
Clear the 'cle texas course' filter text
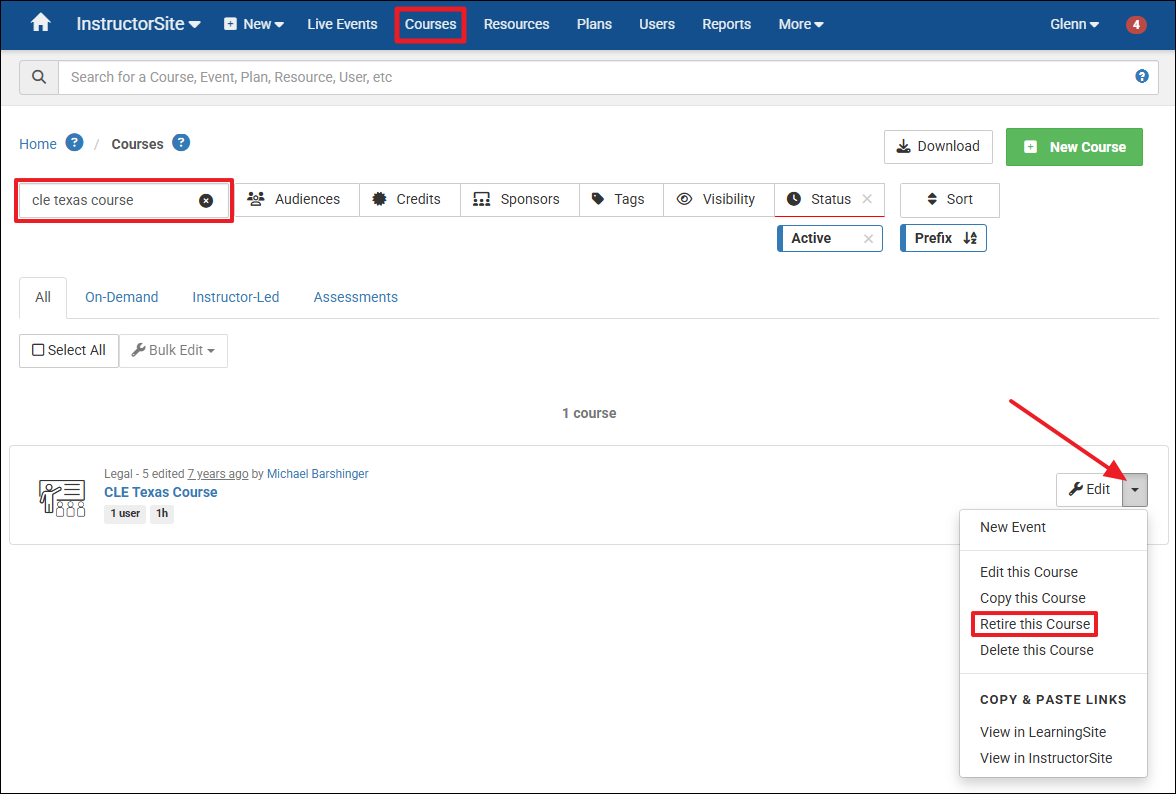click(x=206, y=201)
